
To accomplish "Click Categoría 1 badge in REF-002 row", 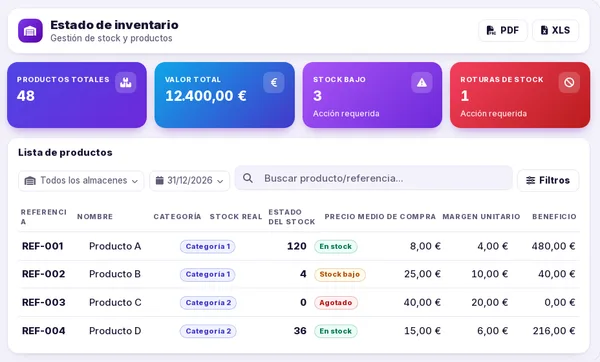I will 208,274.
